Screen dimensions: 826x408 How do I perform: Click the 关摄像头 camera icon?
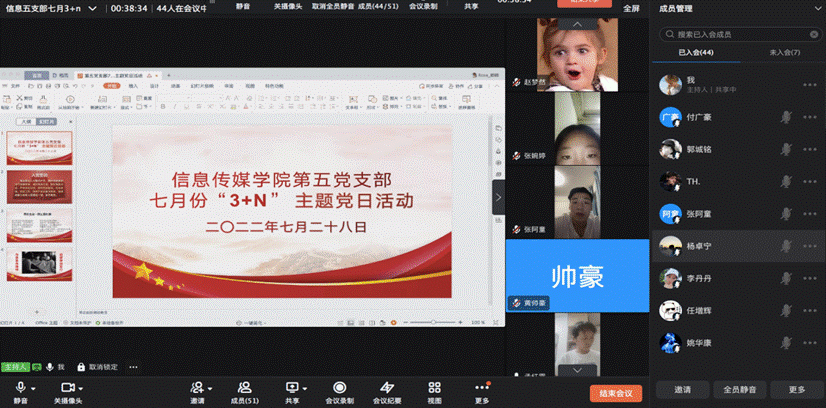coord(67,387)
